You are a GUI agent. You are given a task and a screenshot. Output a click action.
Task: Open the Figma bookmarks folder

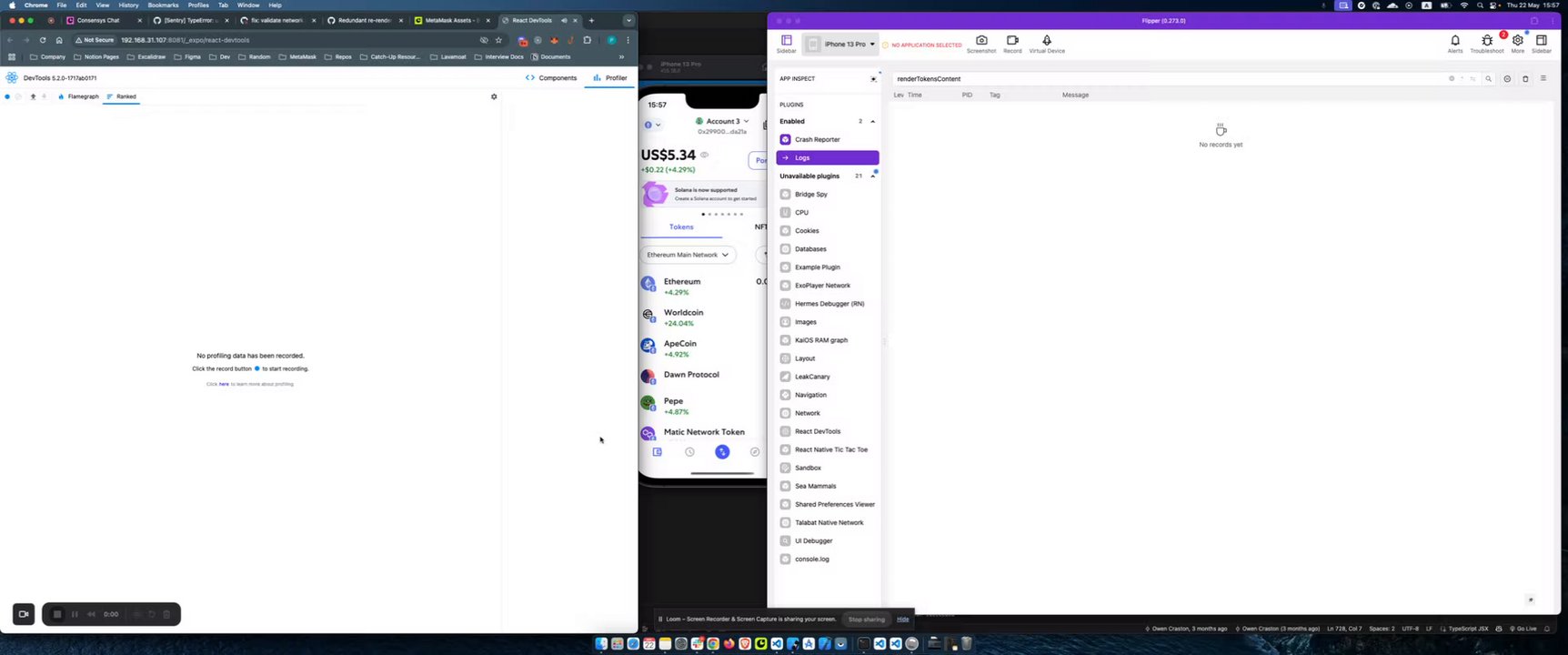coord(186,56)
